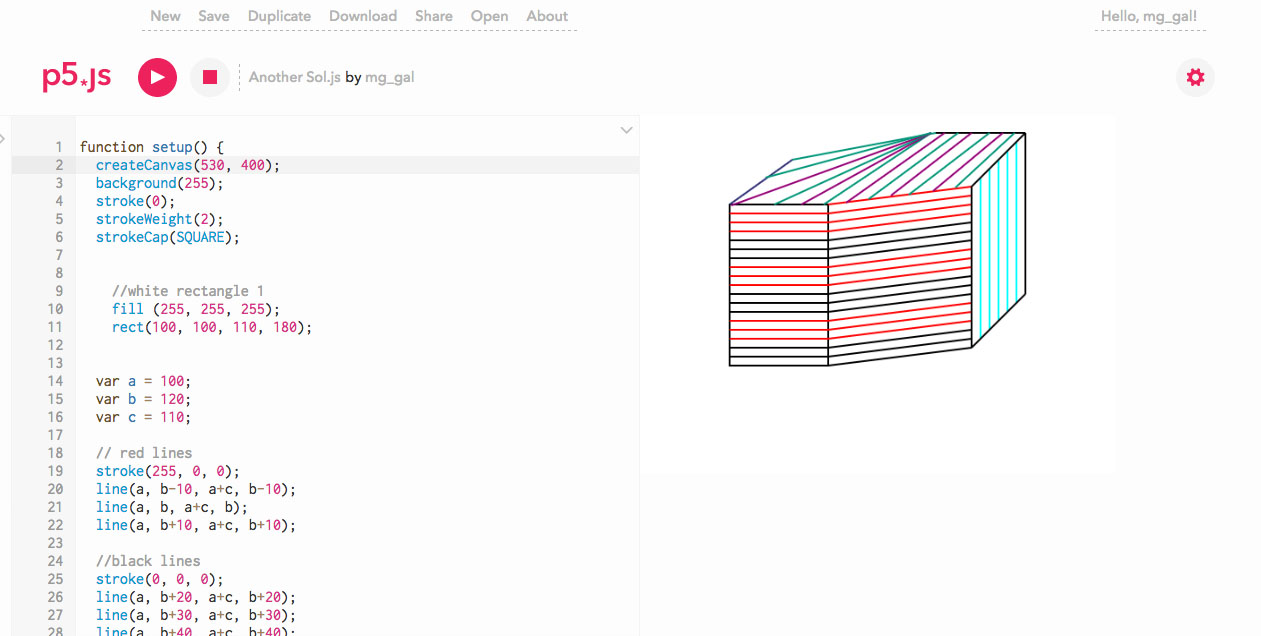This screenshot has width=1261, height=636.
Task: Click Open in the top menu
Action: [489, 16]
